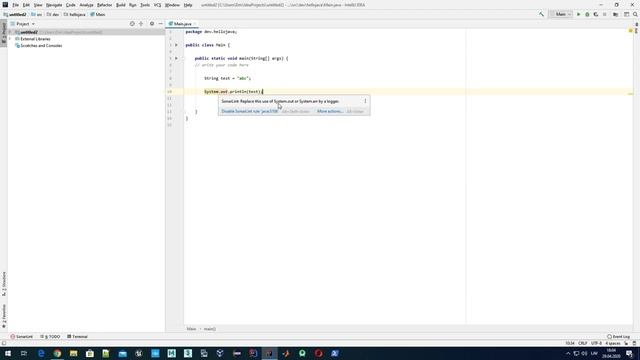Click main() in editor bottom breadcrumb
Image resolution: width=640 pixels, height=360 pixels.
click(209, 329)
